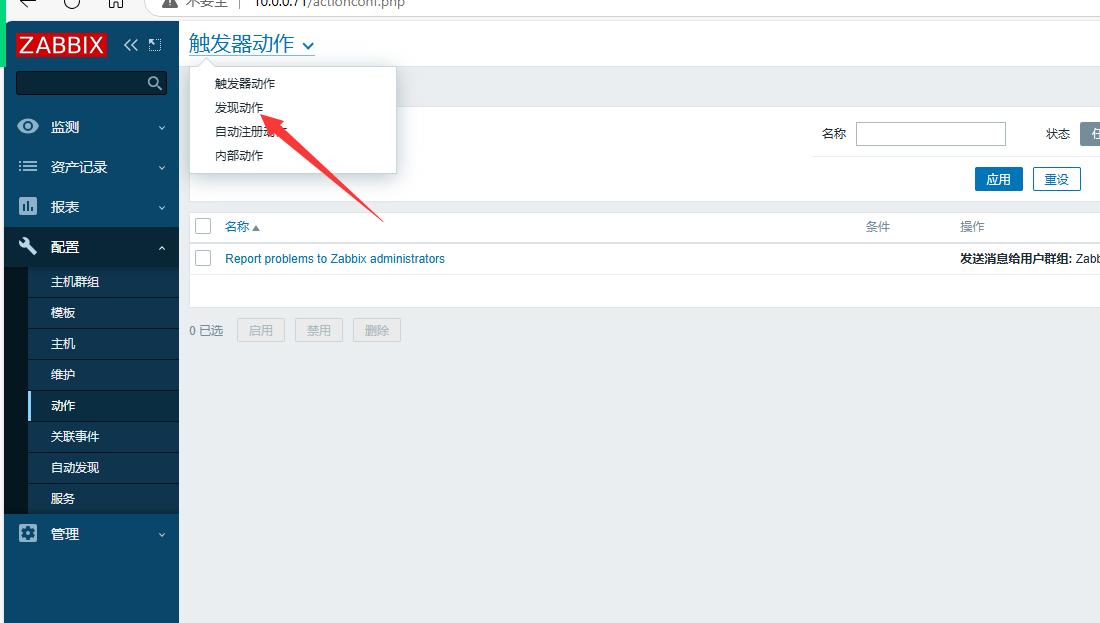The width and height of the screenshot is (1100, 623).
Task: Select 触发器动作 in the dropdown list
Action: [245, 83]
